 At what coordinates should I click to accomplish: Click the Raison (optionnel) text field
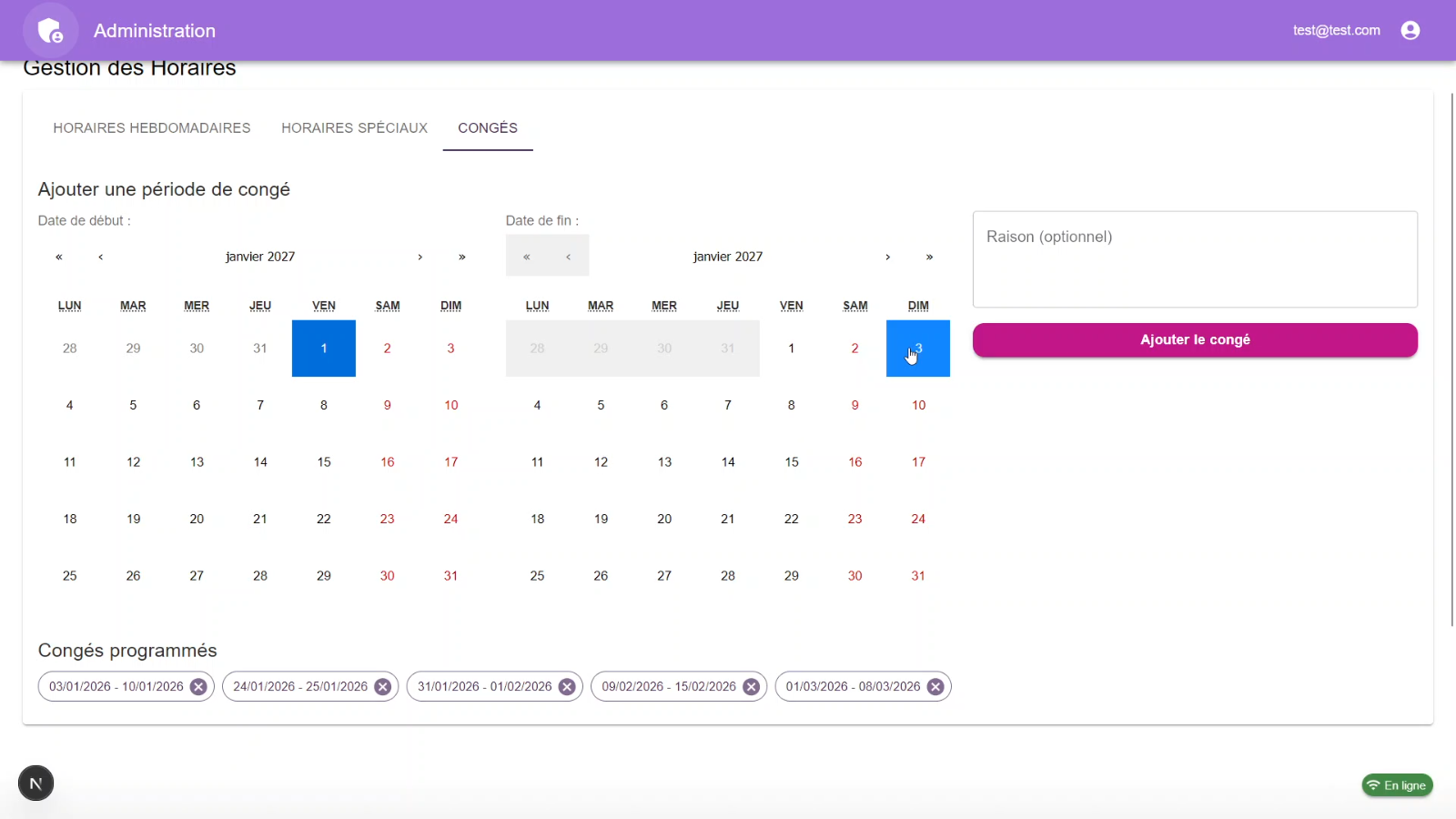[x=1195, y=259]
